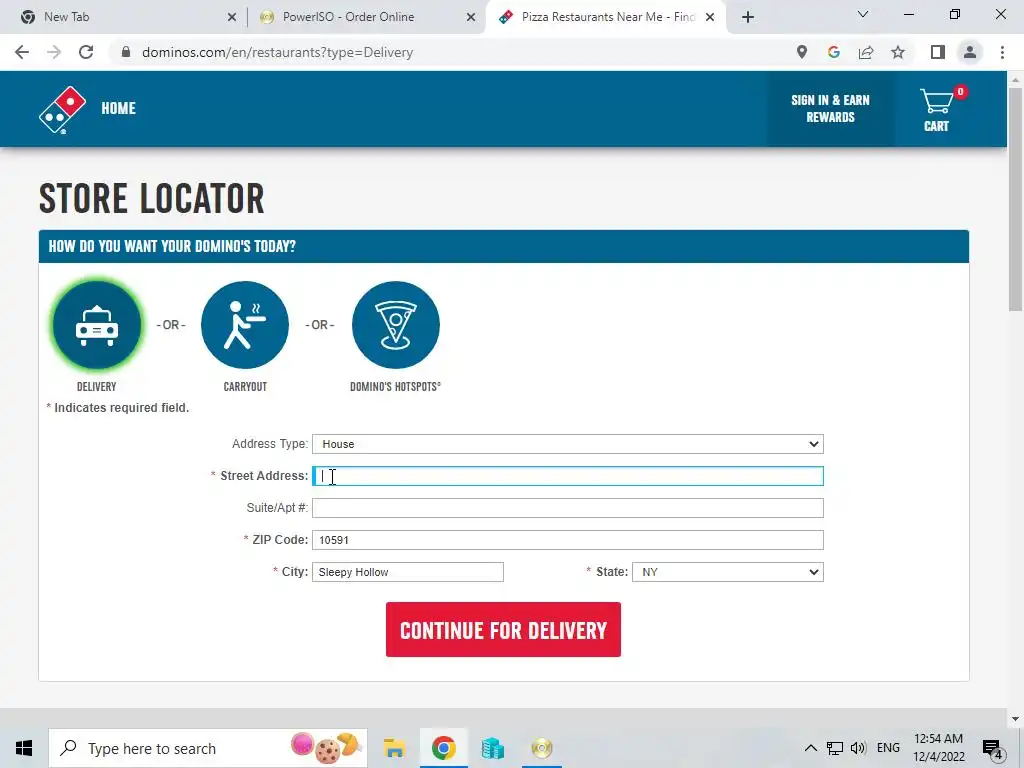Reload the page with refresh icon
1024x768 pixels.
(x=86, y=52)
